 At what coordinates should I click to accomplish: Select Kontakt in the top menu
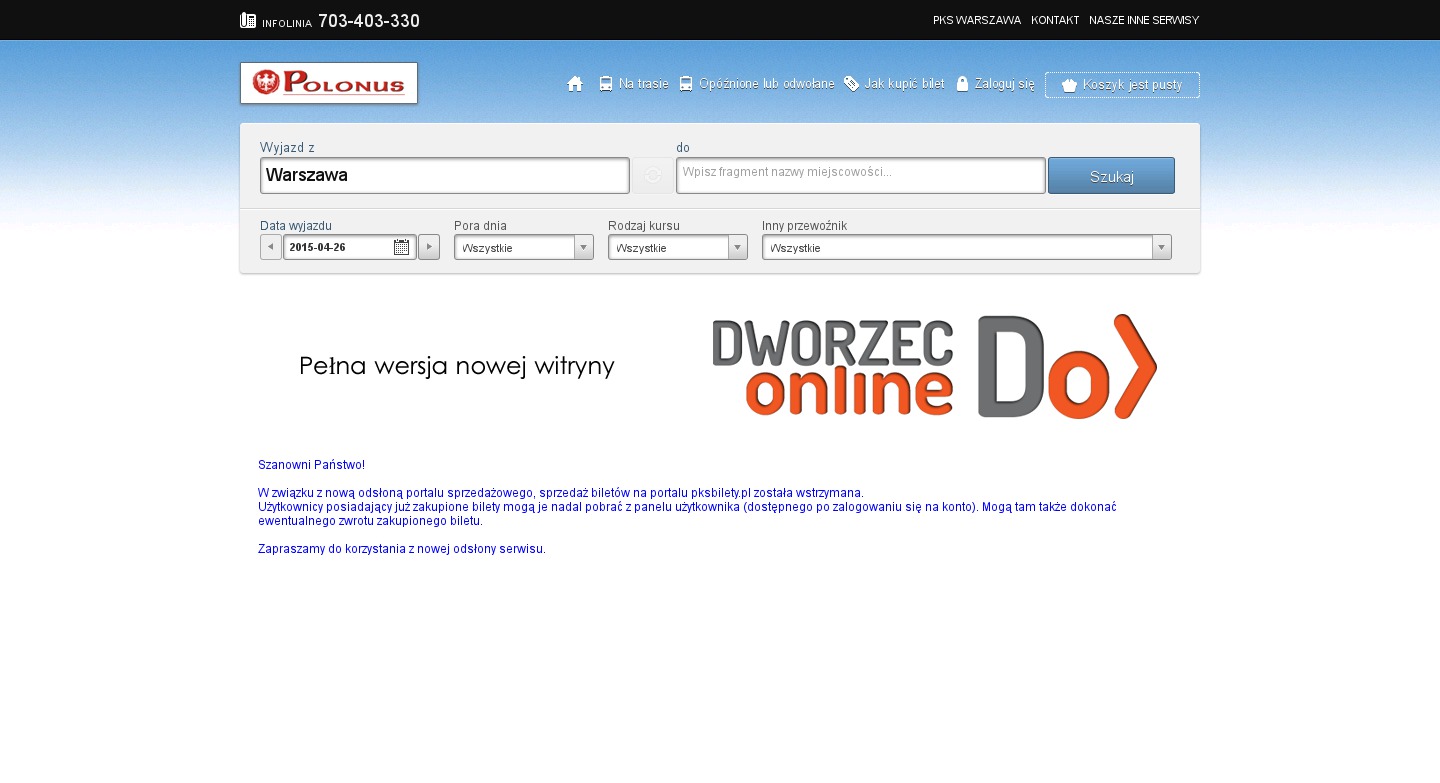coord(1054,20)
